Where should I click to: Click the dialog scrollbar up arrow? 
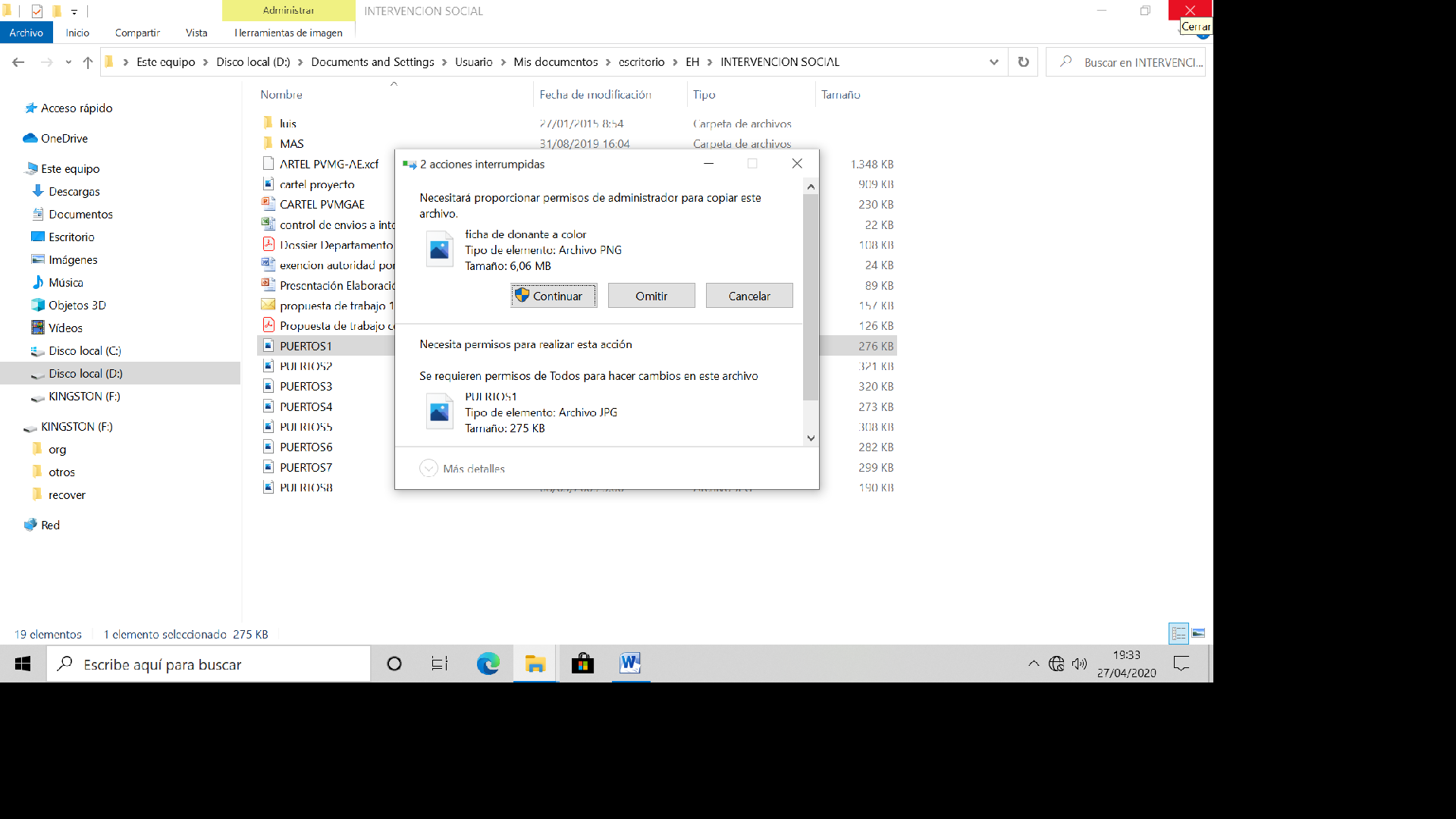pos(811,187)
